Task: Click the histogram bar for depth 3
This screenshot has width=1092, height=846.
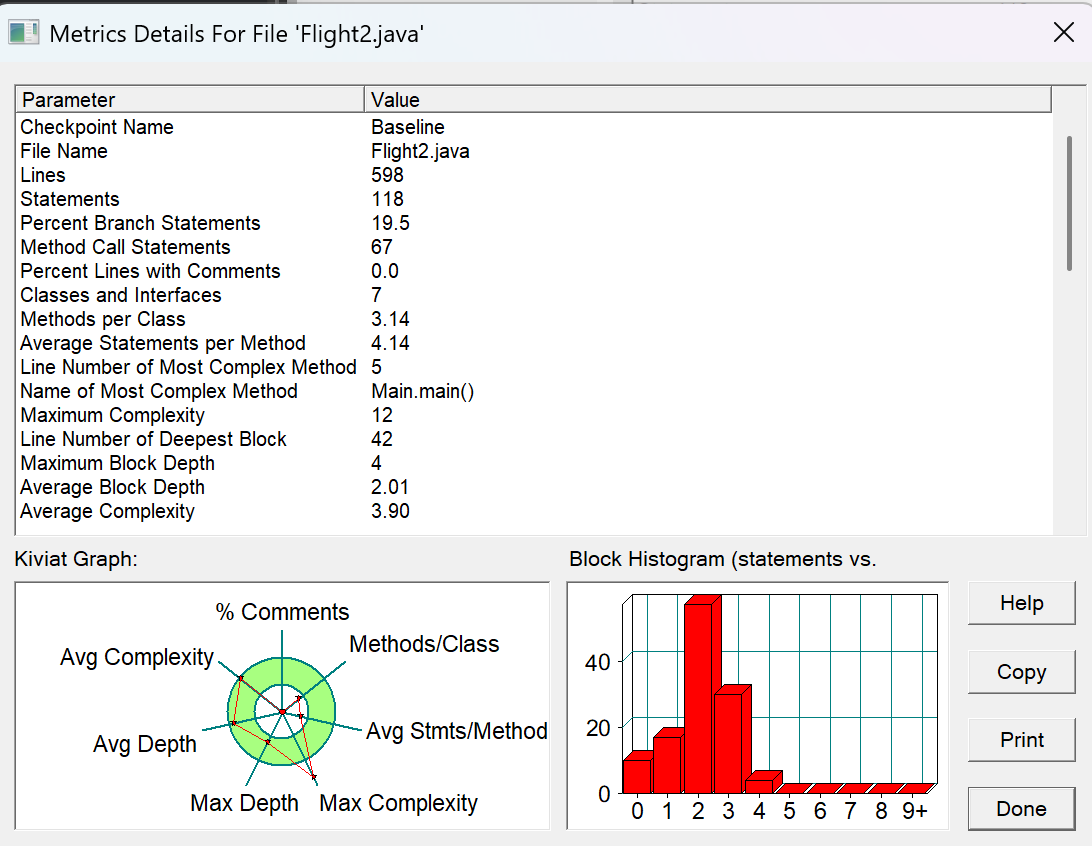Action: pyautogui.click(x=730, y=742)
